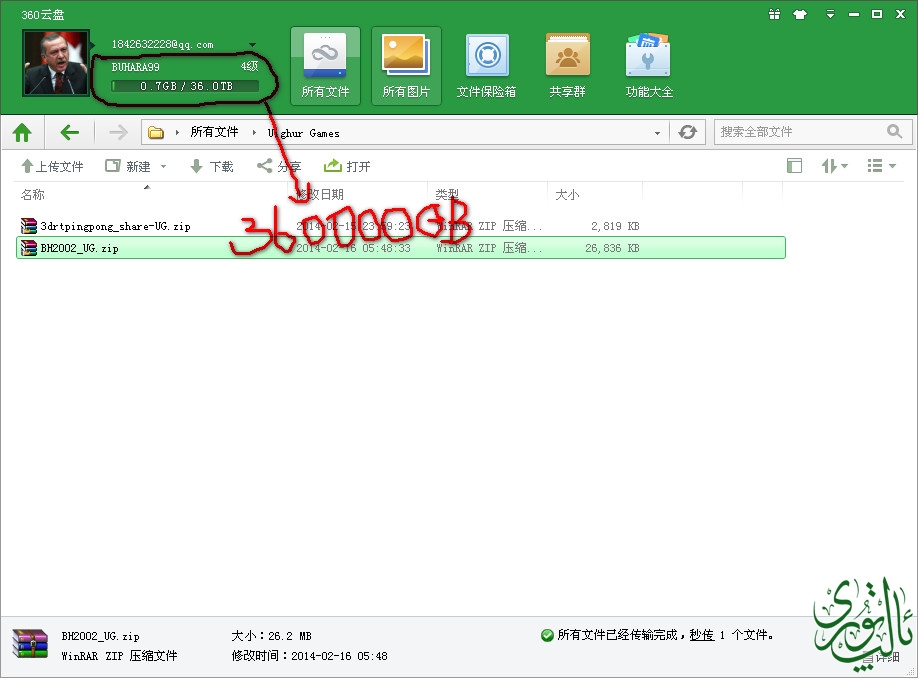Open the list view mode dropdown
Image resolution: width=918 pixels, height=678 pixels.
point(881,166)
